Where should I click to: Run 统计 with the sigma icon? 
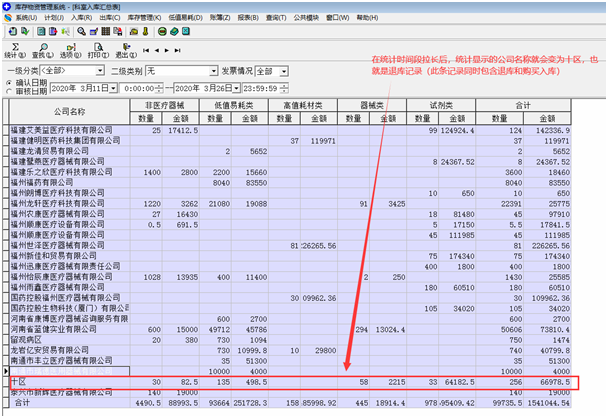point(15,51)
